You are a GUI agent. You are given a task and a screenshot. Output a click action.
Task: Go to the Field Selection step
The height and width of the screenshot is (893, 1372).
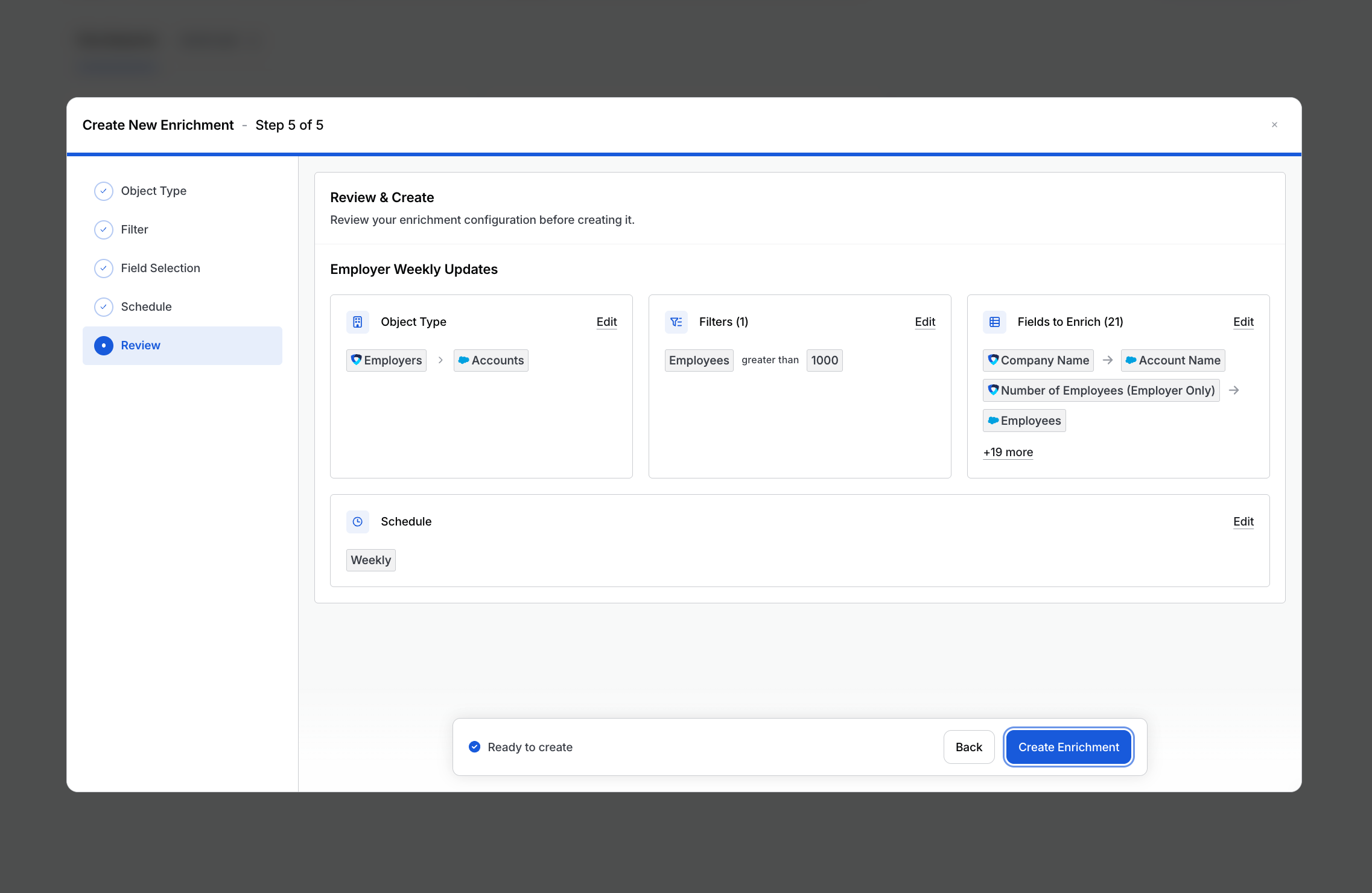click(182, 269)
